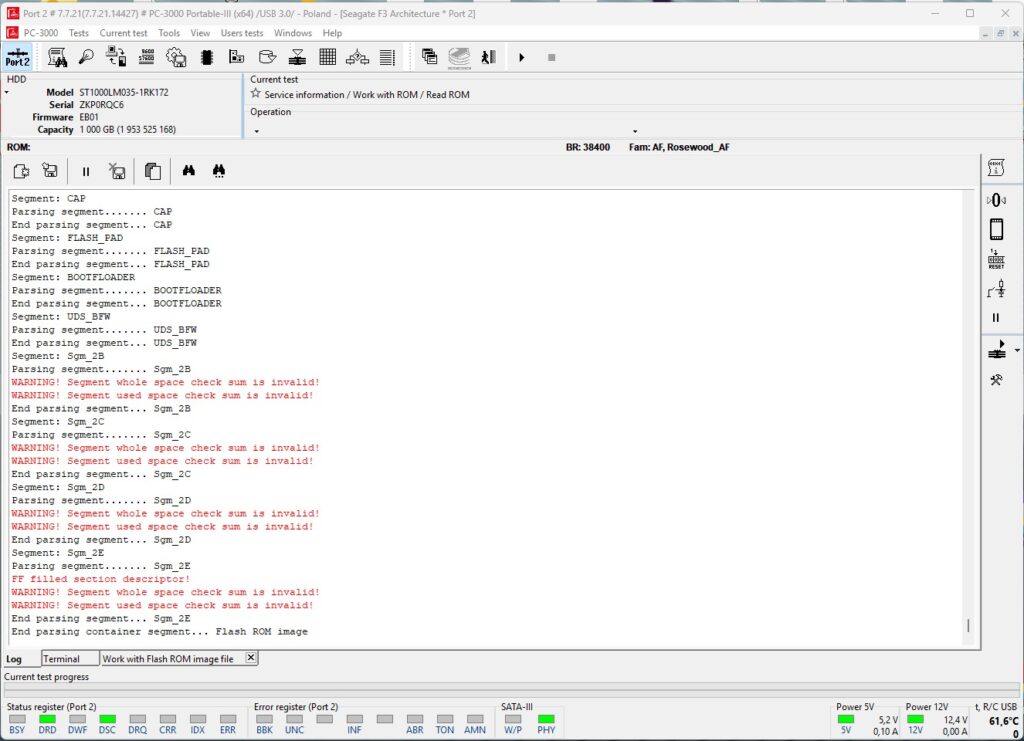Toggle the favorite star beside Service information
The width and height of the screenshot is (1024, 741).
click(x=255, y=93)
